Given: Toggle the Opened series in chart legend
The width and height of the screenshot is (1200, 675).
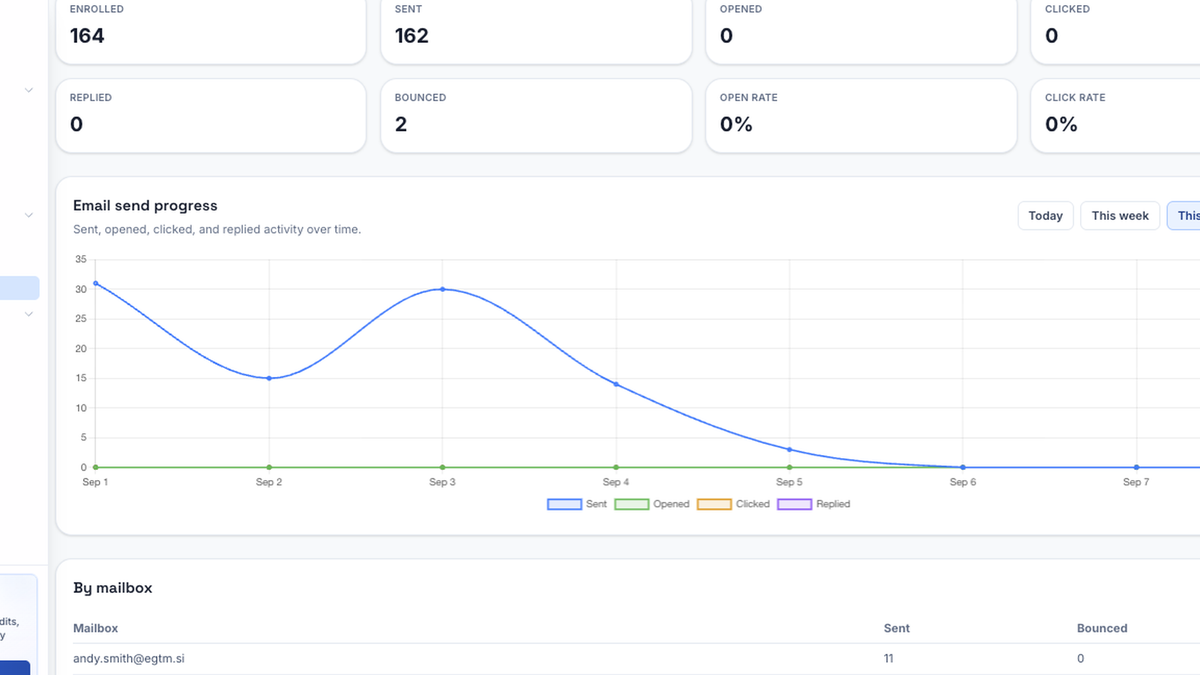Looking at the screenshot, I should pyautogui.click(x=651, y=504).
